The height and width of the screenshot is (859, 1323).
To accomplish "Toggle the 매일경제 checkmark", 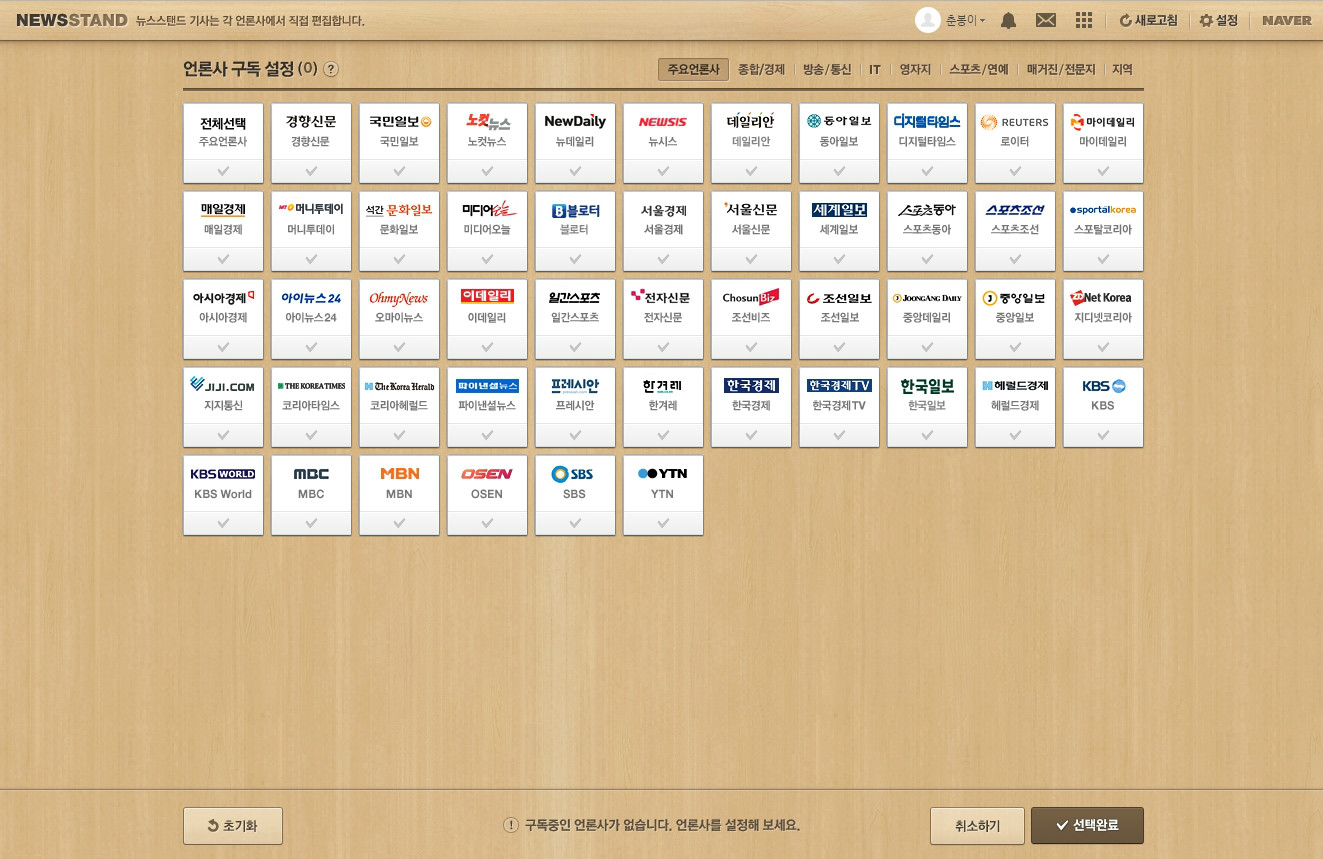I will 223,259.
